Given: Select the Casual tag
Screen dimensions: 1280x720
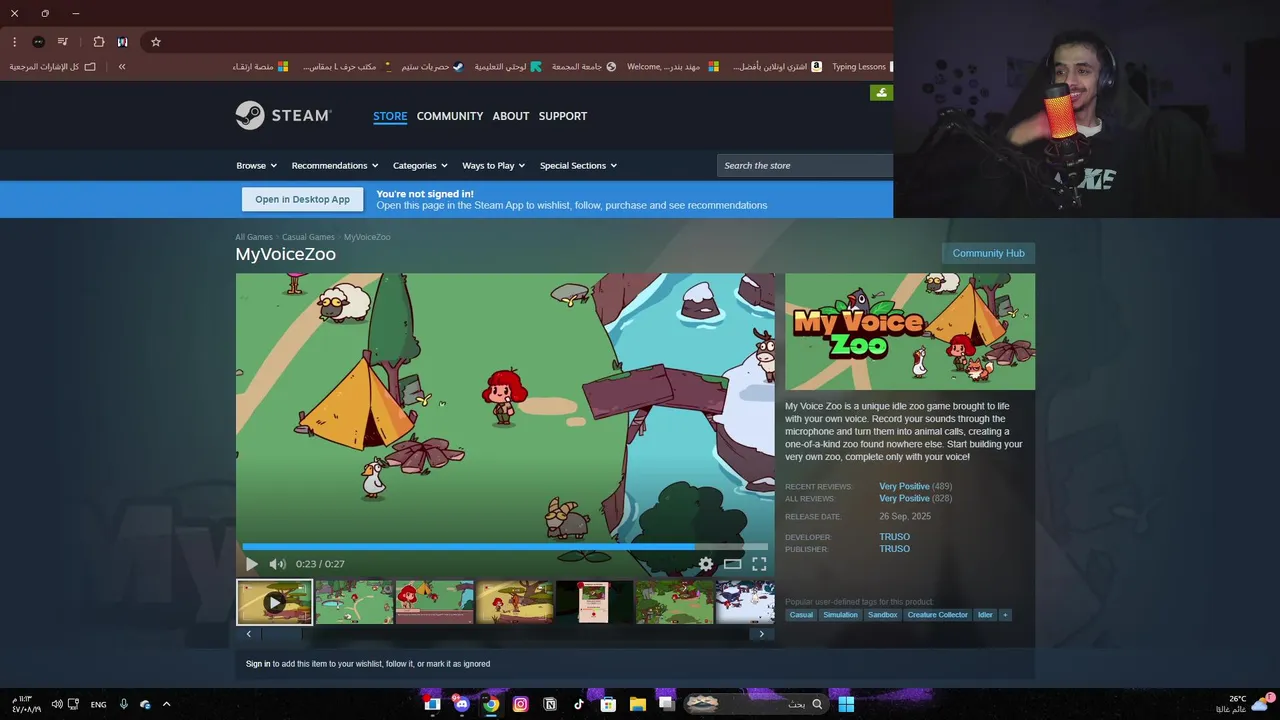Looking at the screenshot, I should [x=801, y=615].
